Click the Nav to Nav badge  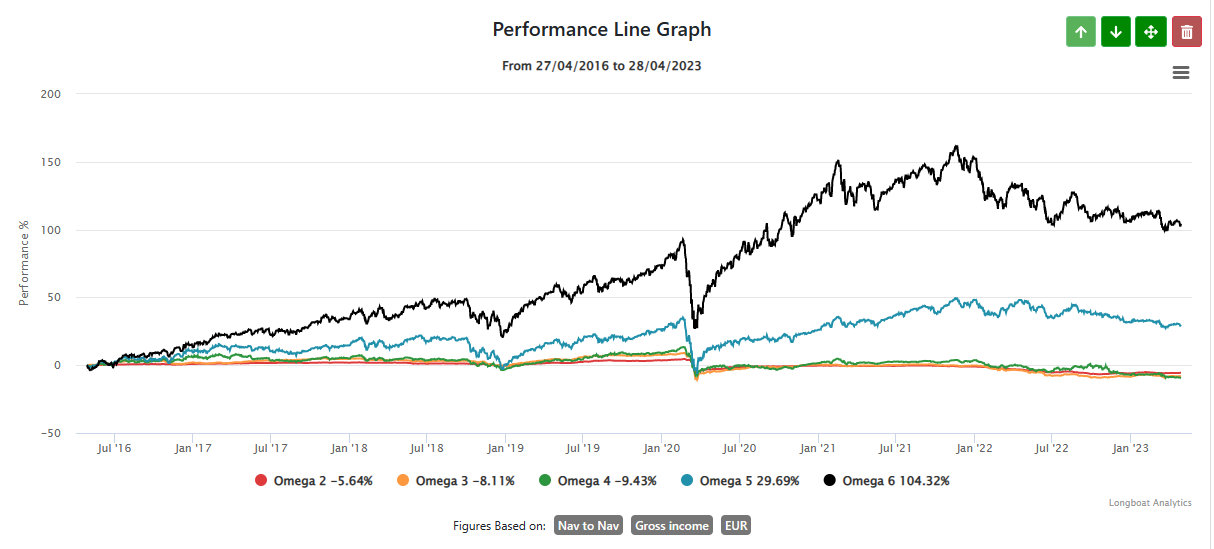pos(587,526)
